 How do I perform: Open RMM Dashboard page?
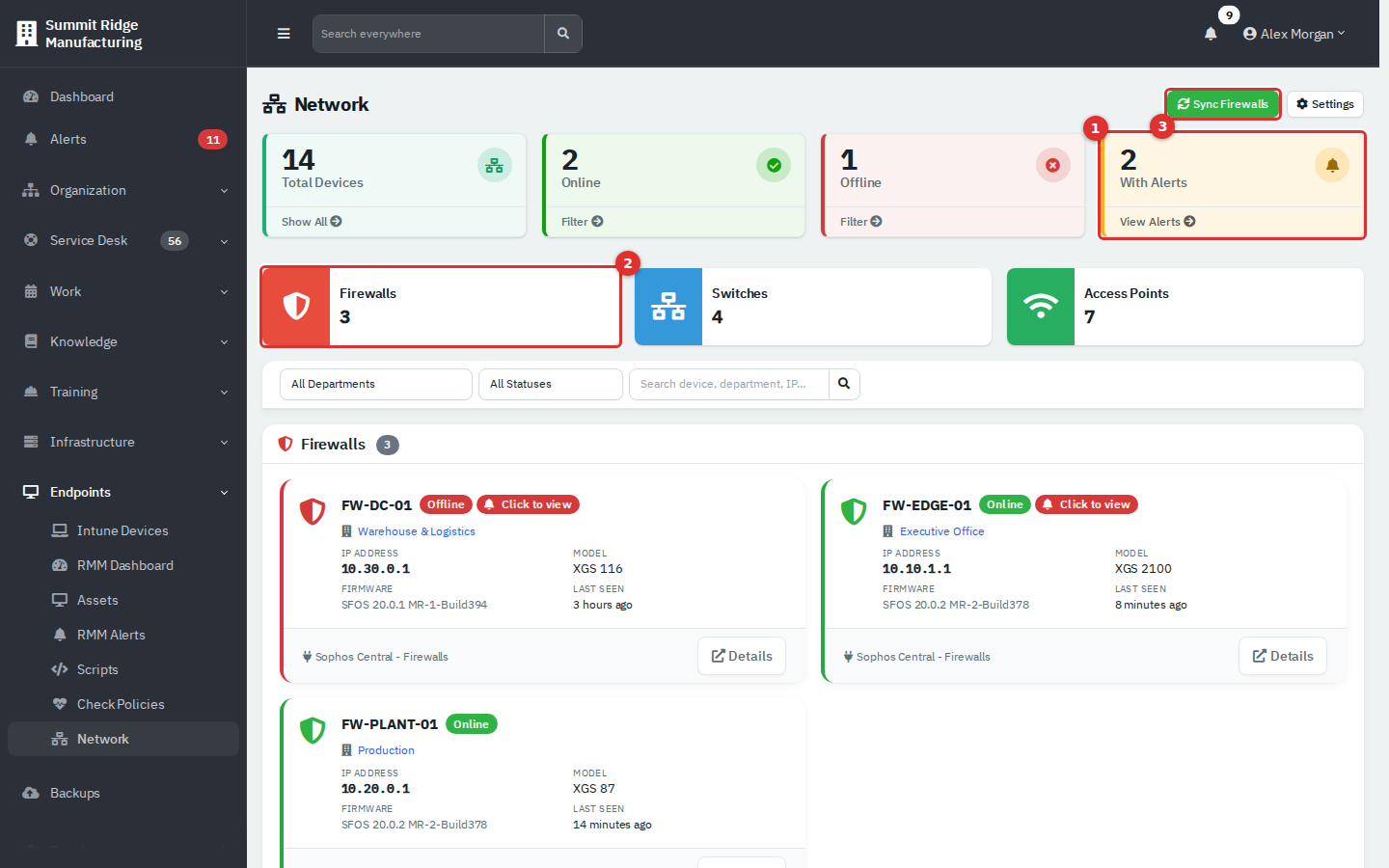coord(123,565)
